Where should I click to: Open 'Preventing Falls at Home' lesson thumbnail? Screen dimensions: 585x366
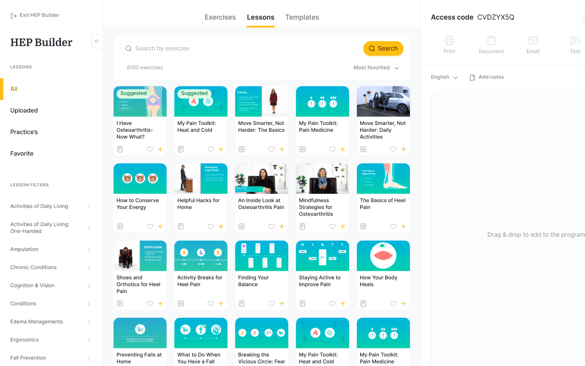point(140,333)
